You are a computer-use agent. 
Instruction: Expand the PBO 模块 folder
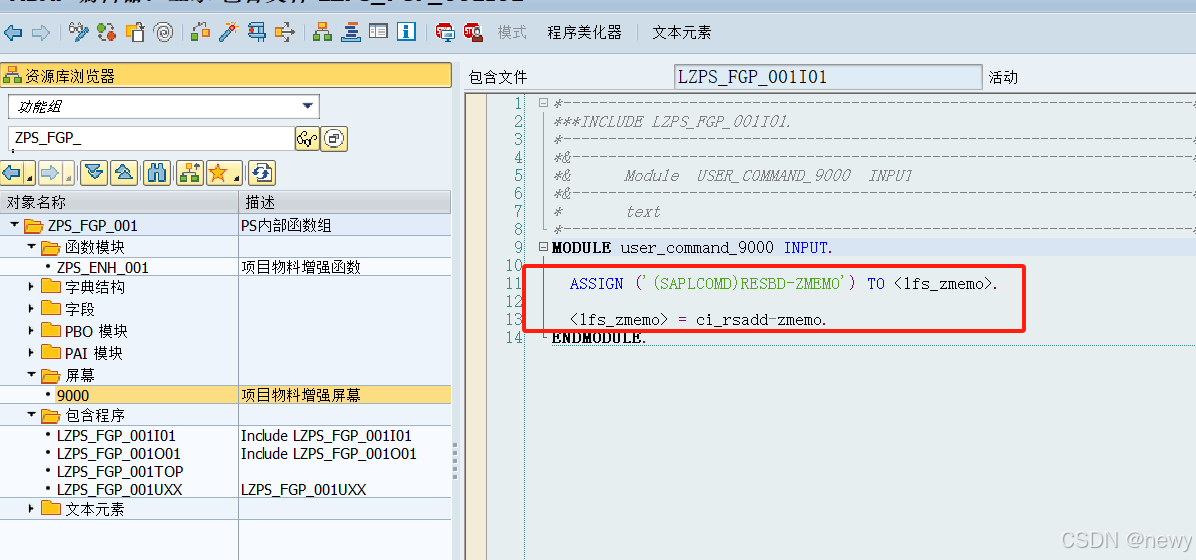(31, 330)
